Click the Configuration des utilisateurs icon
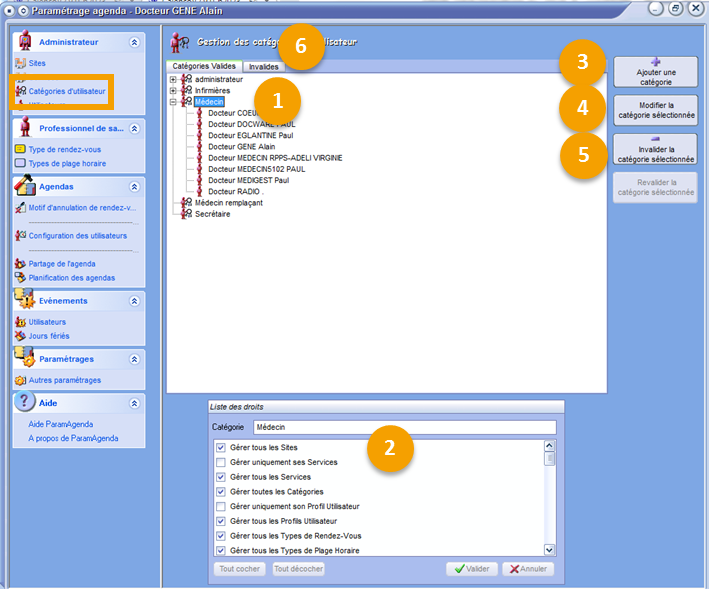This screenshot has width=709, height=589. click(20, 236)
